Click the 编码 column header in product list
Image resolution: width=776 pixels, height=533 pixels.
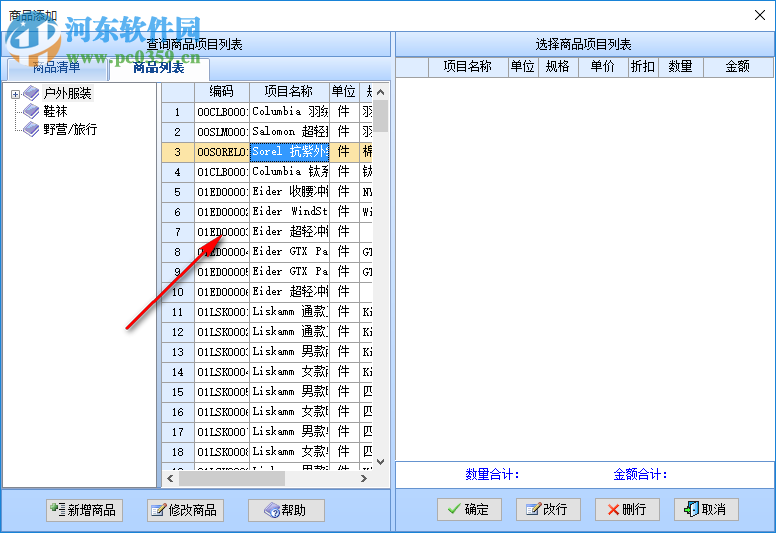pyautogui.click(x=222, y=92)
